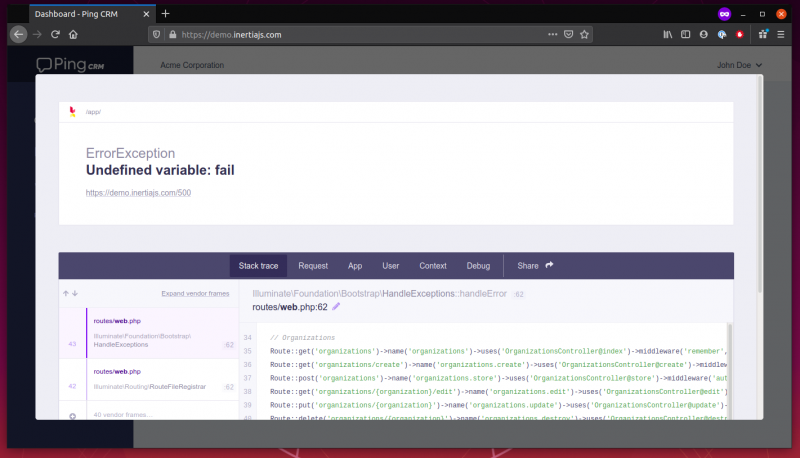
Task: Click the /app/ path text
Action: [93, 112]
